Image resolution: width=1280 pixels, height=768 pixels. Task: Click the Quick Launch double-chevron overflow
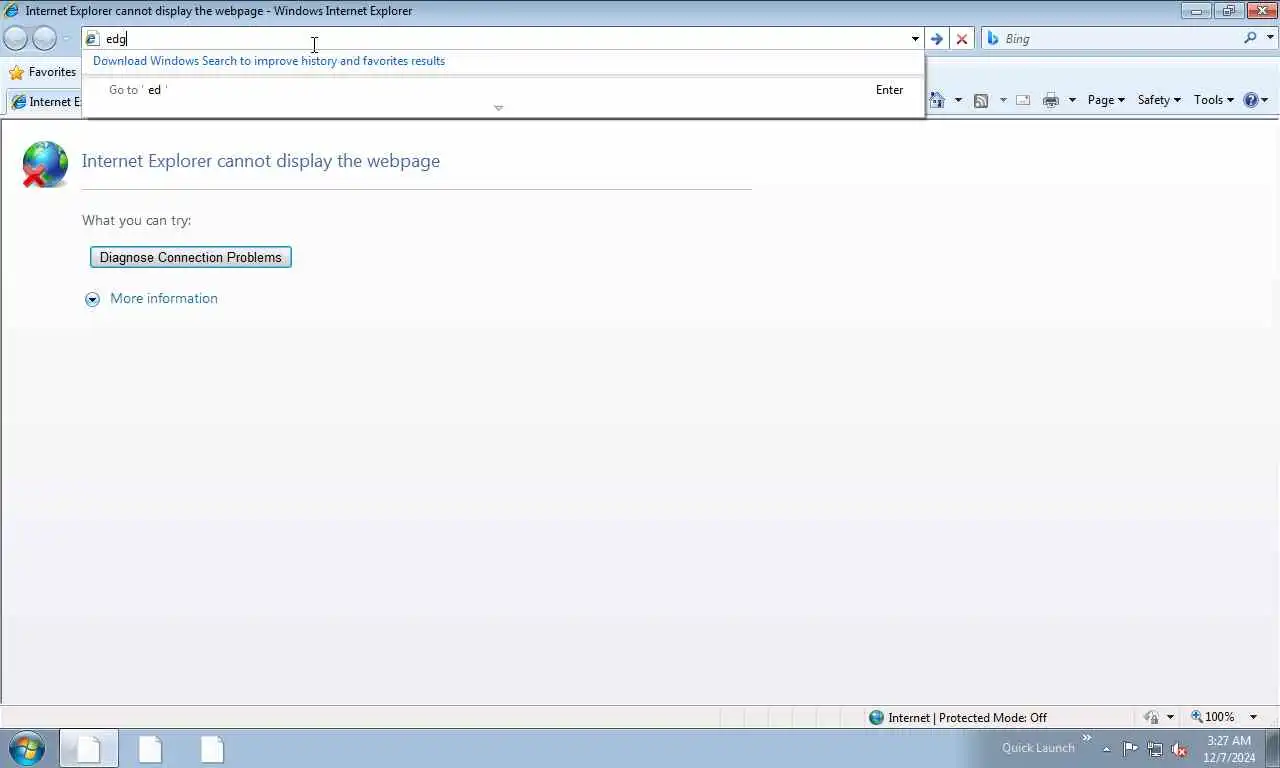coord(1087,738)
